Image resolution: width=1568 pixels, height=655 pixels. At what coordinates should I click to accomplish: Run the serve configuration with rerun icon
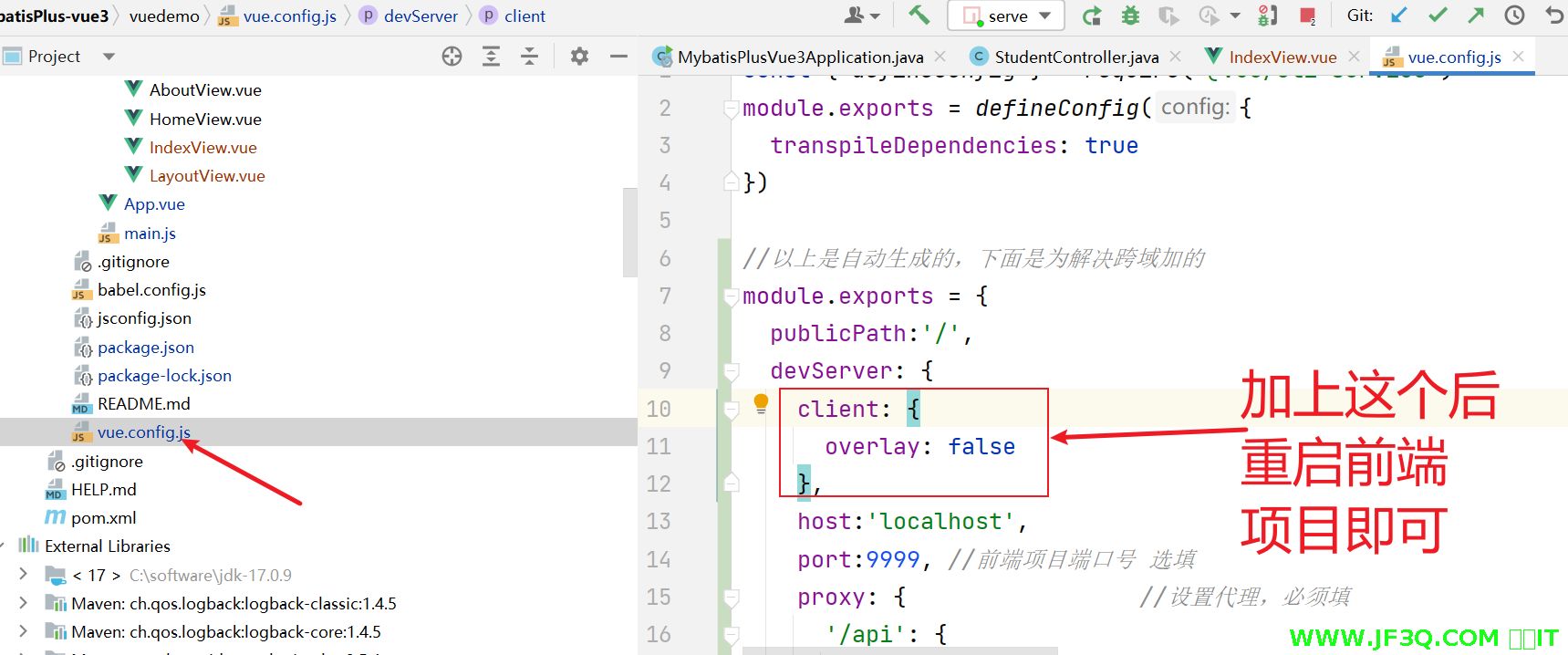[x=1091, y=16]
